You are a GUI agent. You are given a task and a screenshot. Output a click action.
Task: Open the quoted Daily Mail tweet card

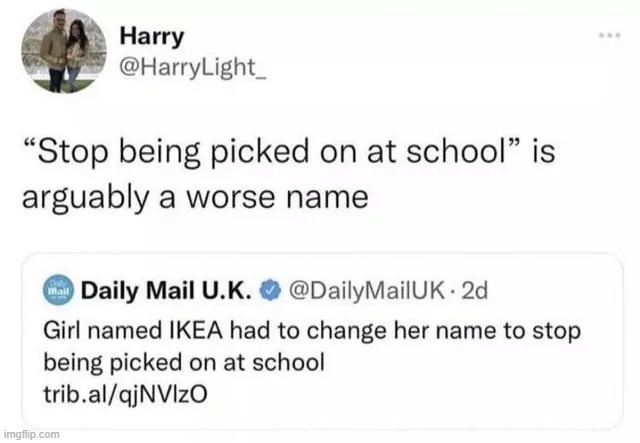322,341
